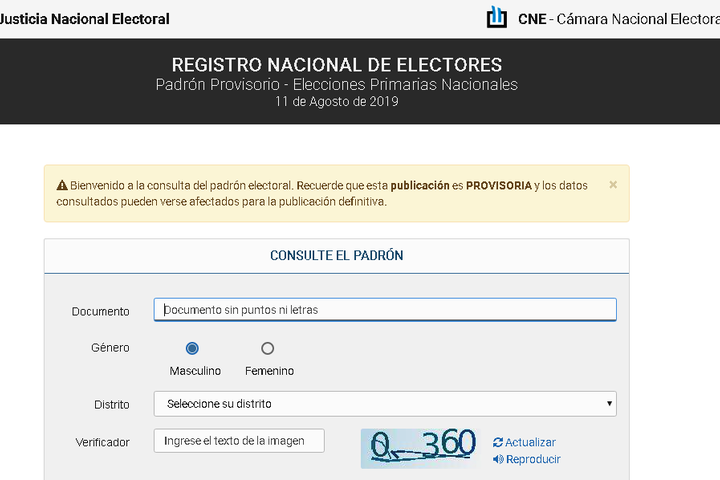This screenshot has width=720, height=480.
Task: Click the Masculino label text
Action: [x=195, y=371]
